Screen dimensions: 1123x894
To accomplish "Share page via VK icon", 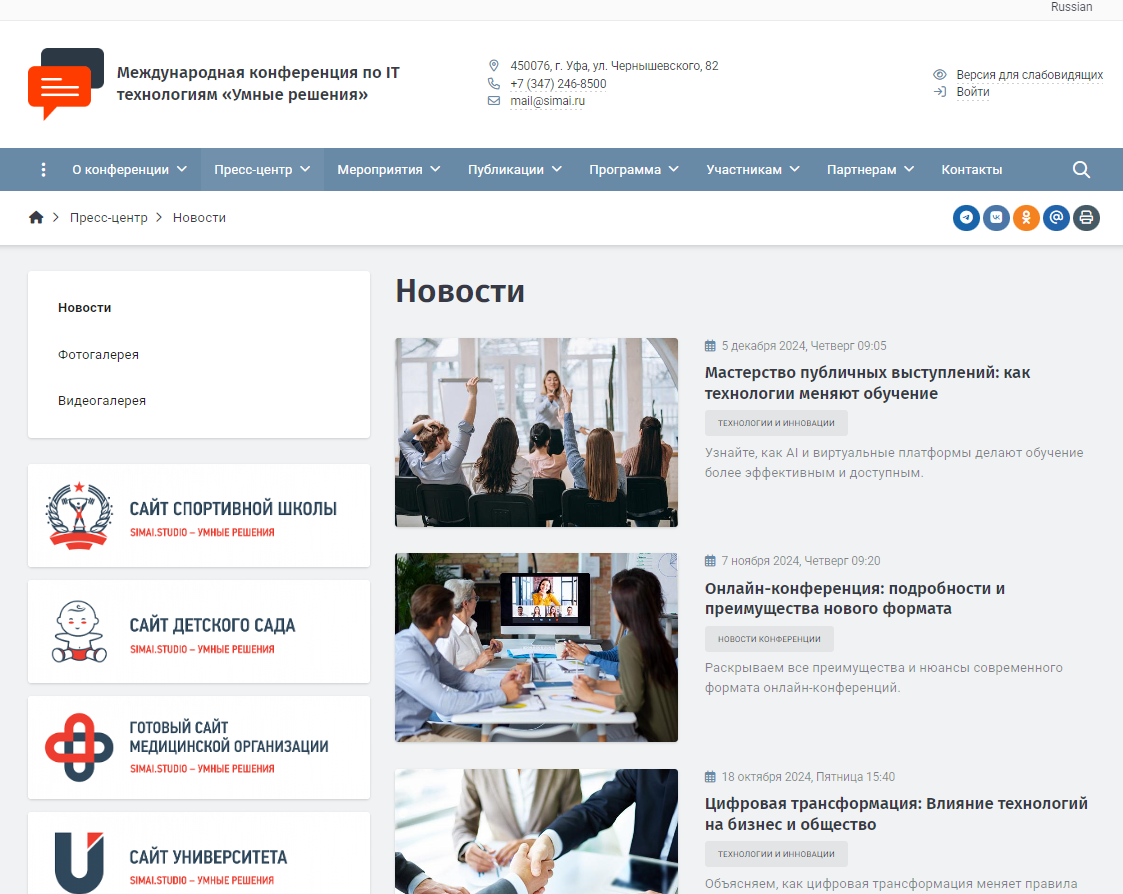I will tap(996, 218).
